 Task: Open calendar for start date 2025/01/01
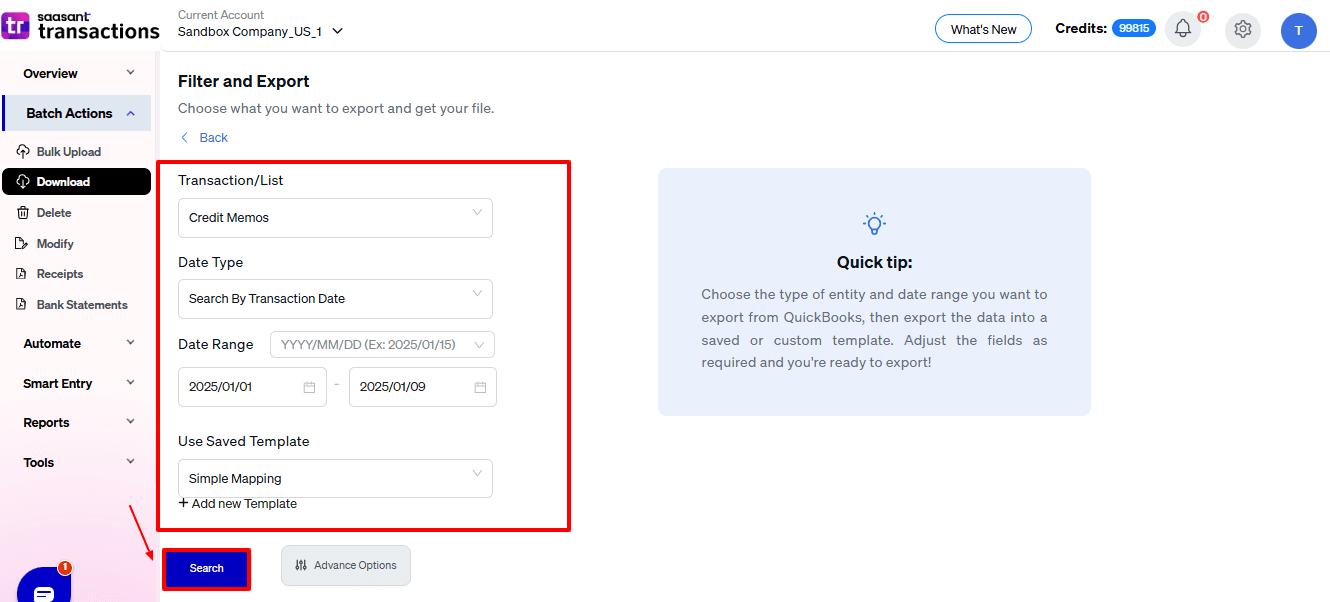(309, 387)
